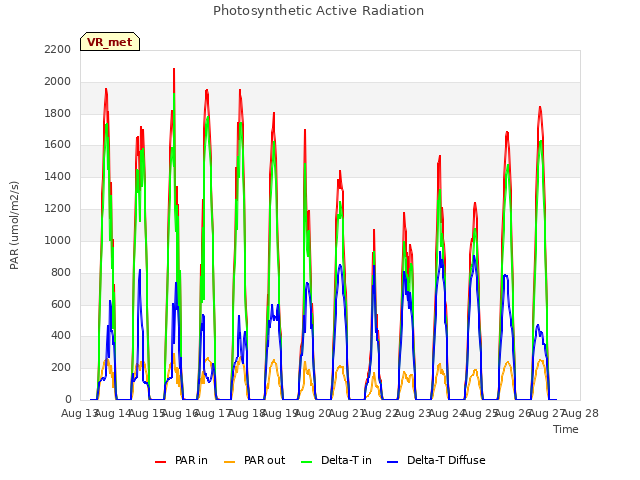Select the 'PAR in' legend label
This screenshot has width=640, height=480.
pyautogui.click(x=191, y=460)
